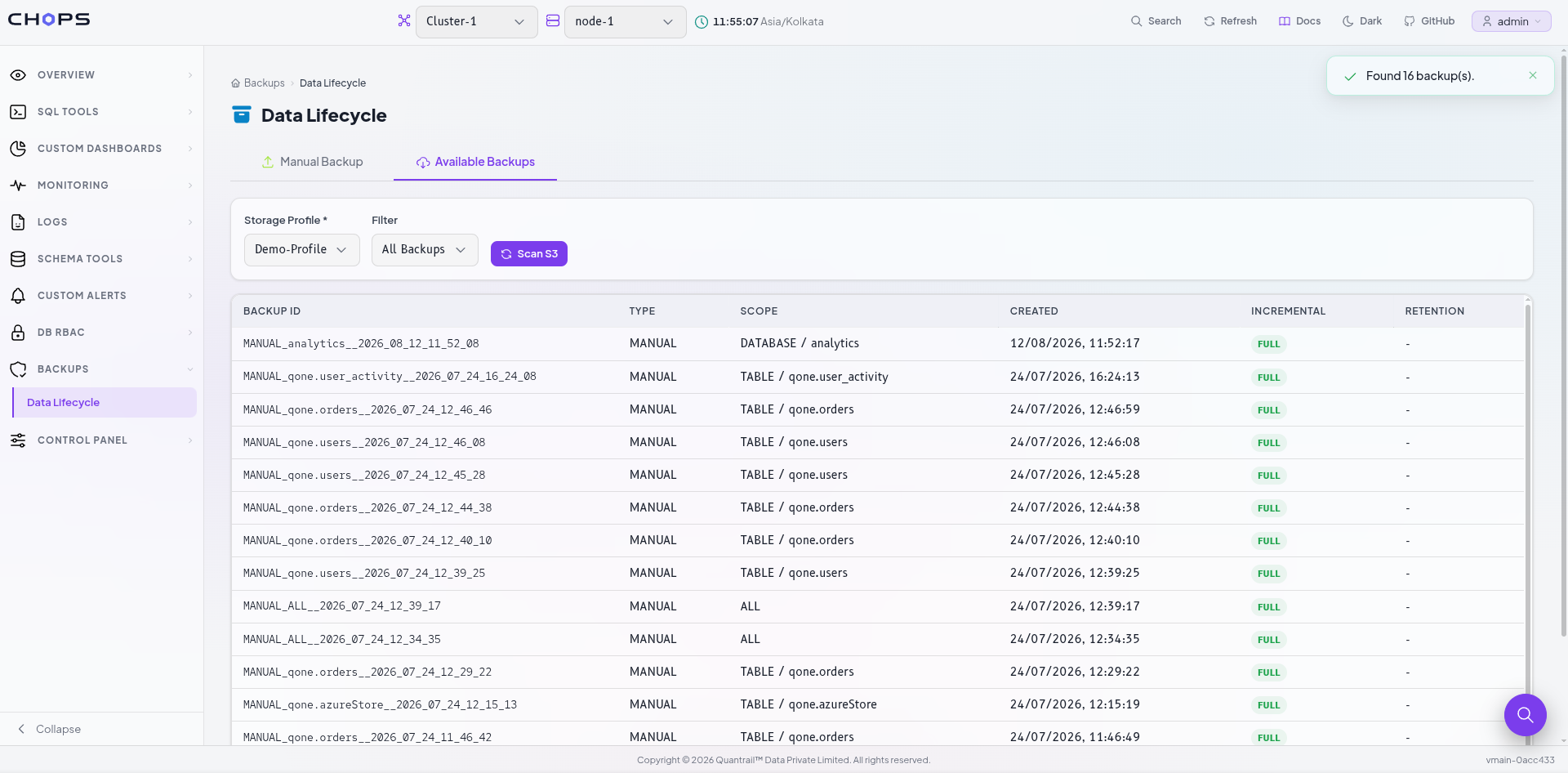Click the Data Lifecycle archive icon
Screen dimensions: 1568x773
tap(242, 114)
